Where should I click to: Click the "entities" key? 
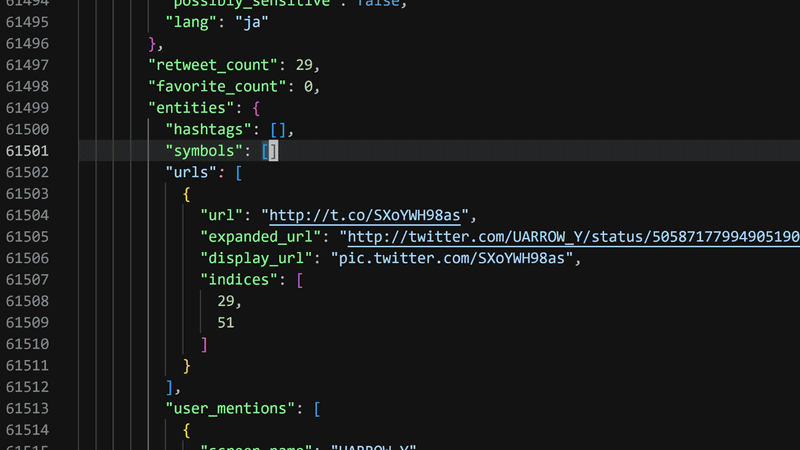pyautogui.click(x=191, y=108)
